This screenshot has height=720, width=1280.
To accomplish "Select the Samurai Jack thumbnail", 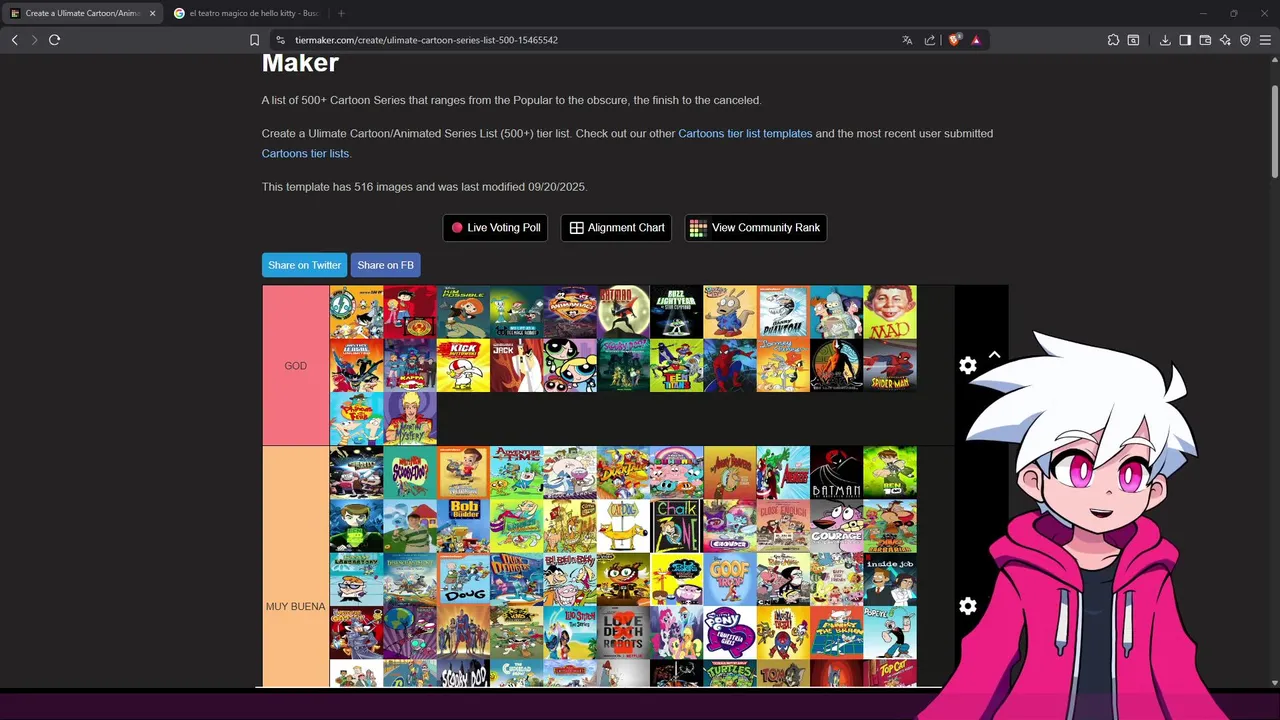I will coord(516,365).
